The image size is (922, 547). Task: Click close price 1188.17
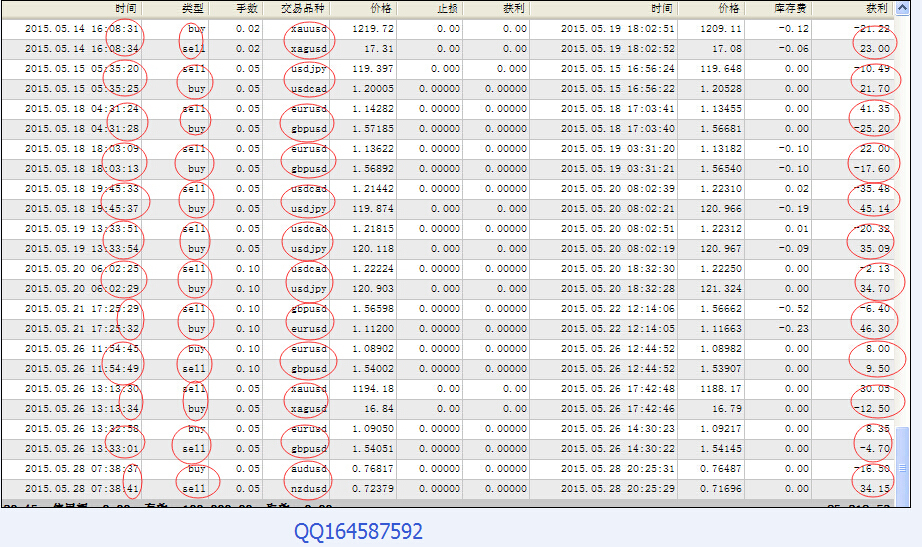[721, 389]
